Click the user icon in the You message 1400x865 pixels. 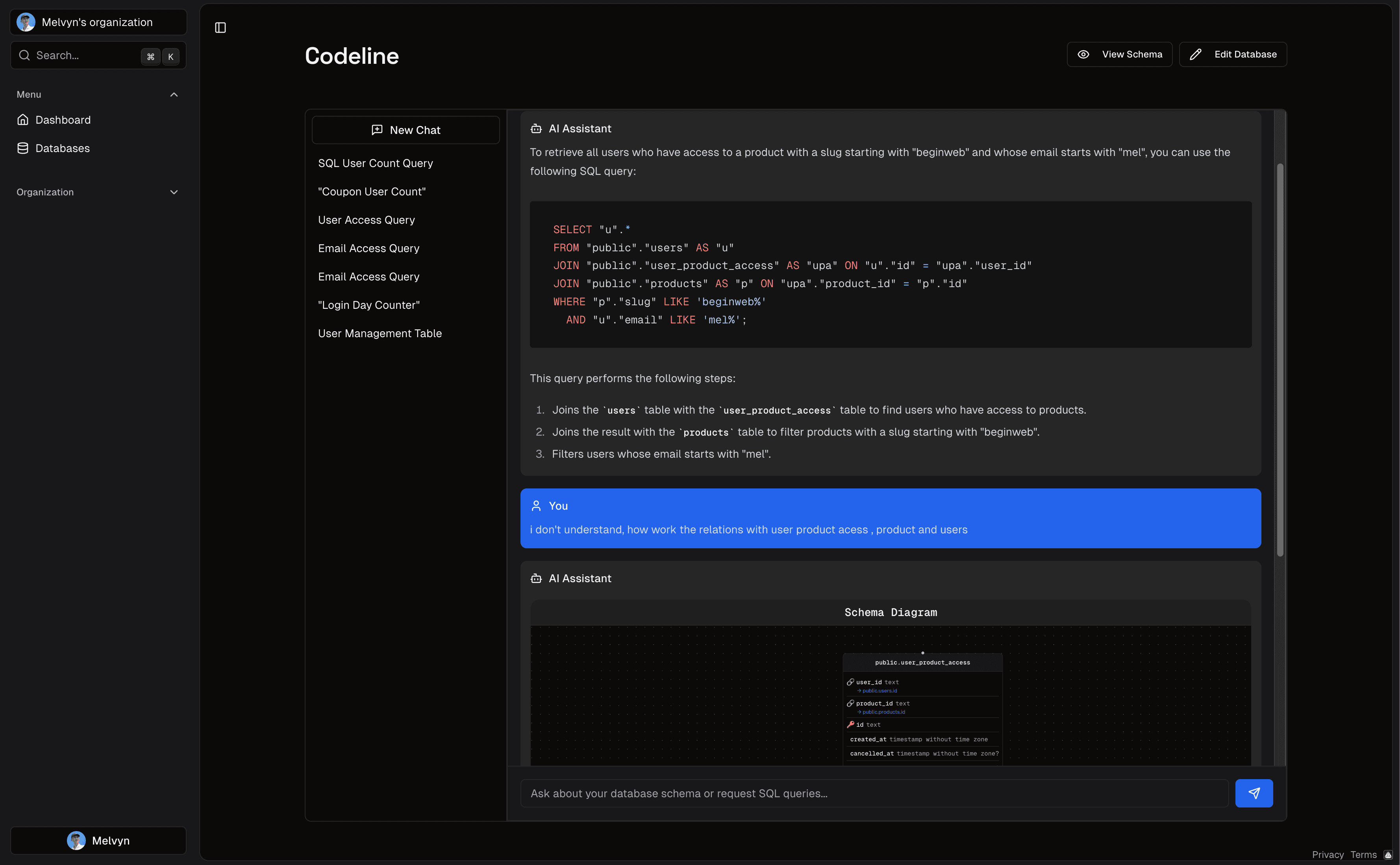[x=536, y=505]
